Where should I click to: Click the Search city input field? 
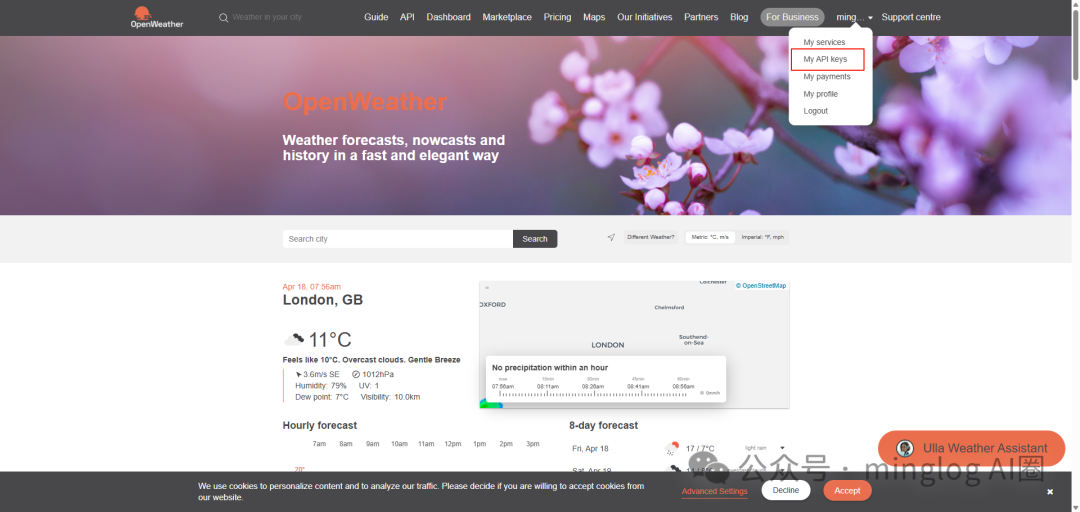[397, 239]
